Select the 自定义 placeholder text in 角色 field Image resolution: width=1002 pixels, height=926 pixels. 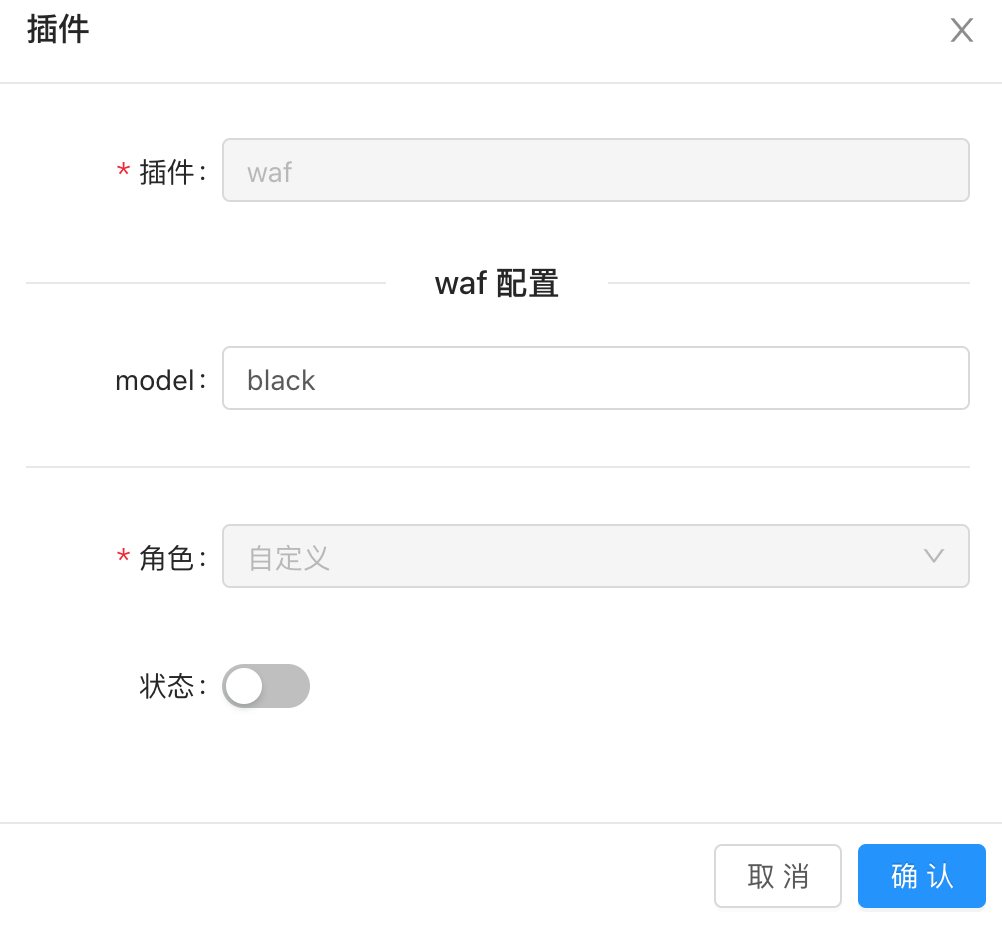[289, 557]
